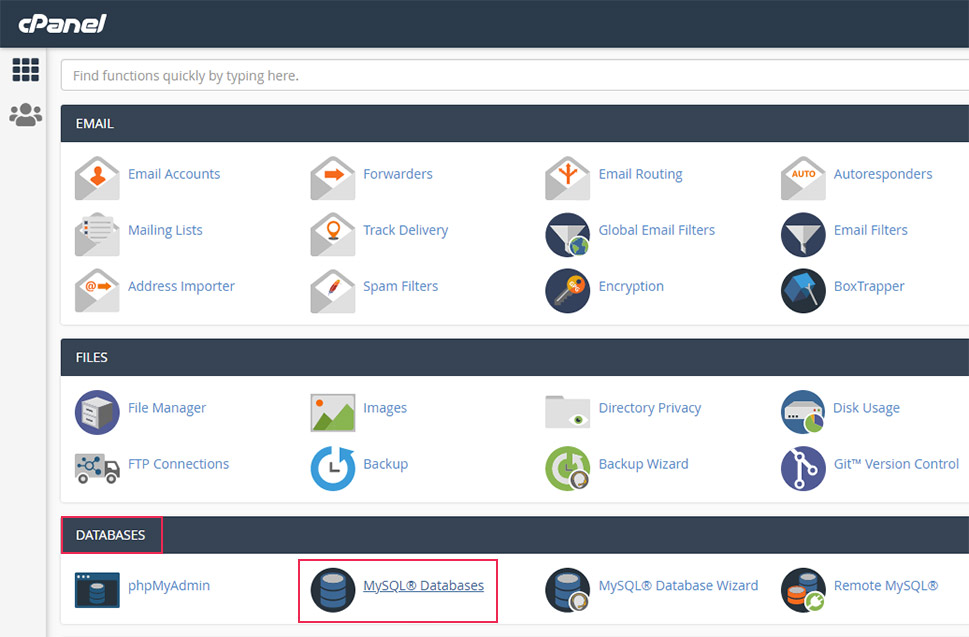Open the MySQL Database Wizard link
Screen dimensions: 969x637
[678, 586]
